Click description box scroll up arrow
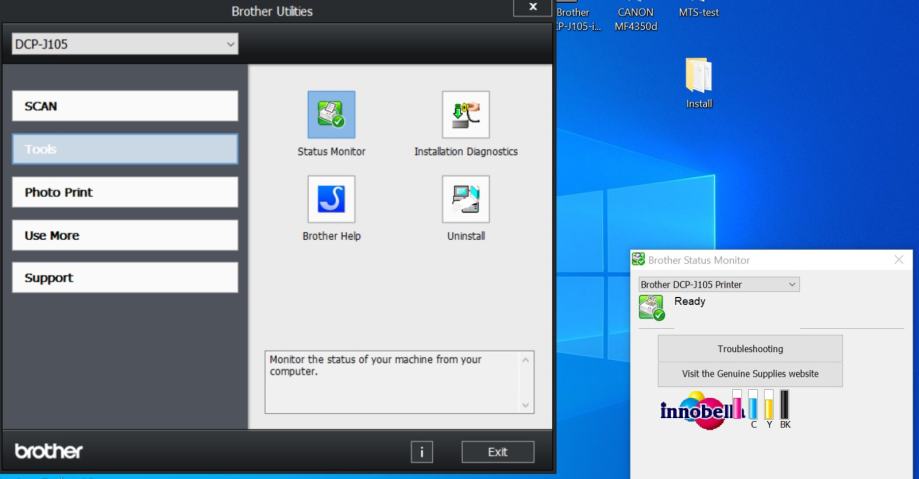 525,360
